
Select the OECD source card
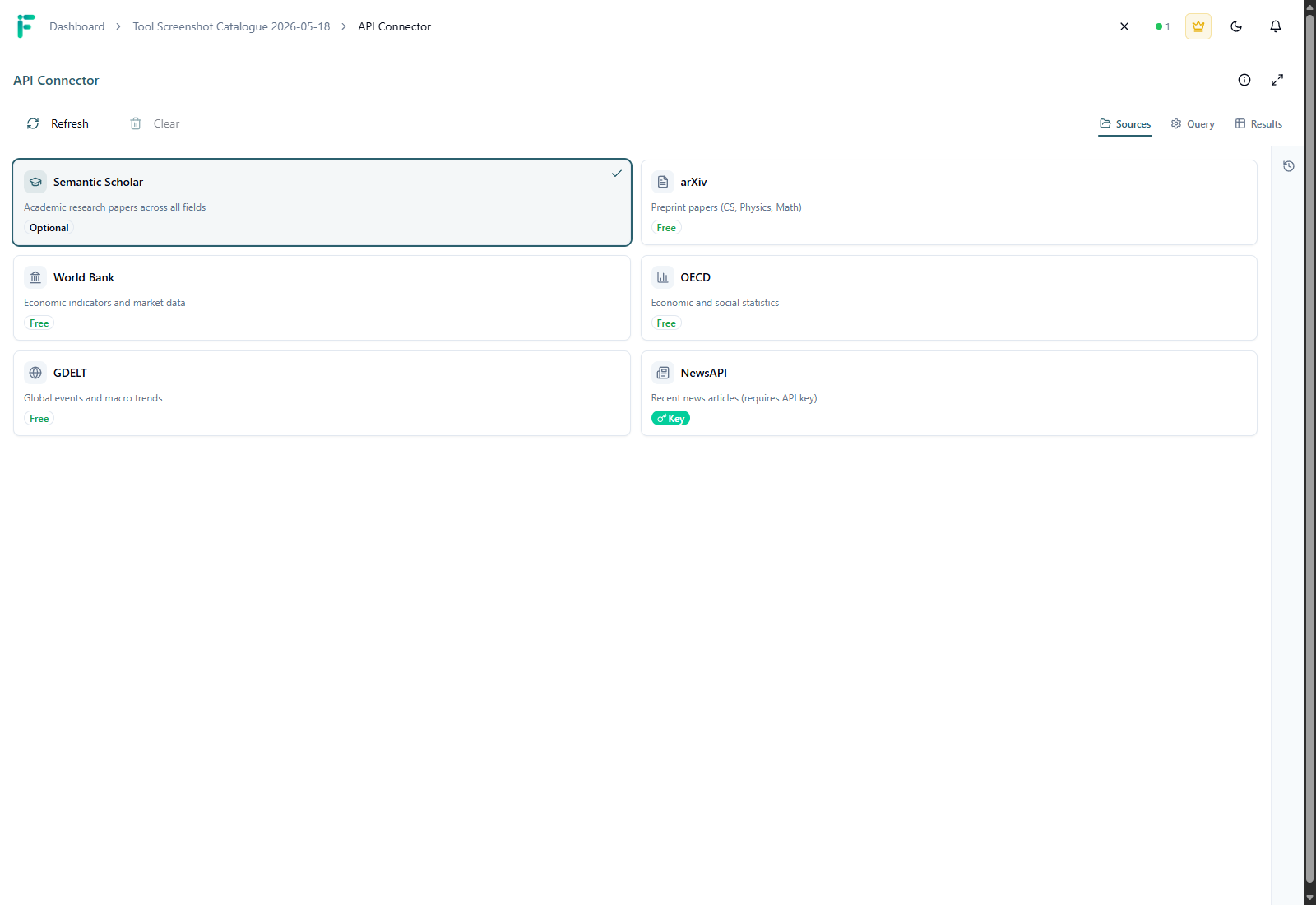click(x=948, y=298)
